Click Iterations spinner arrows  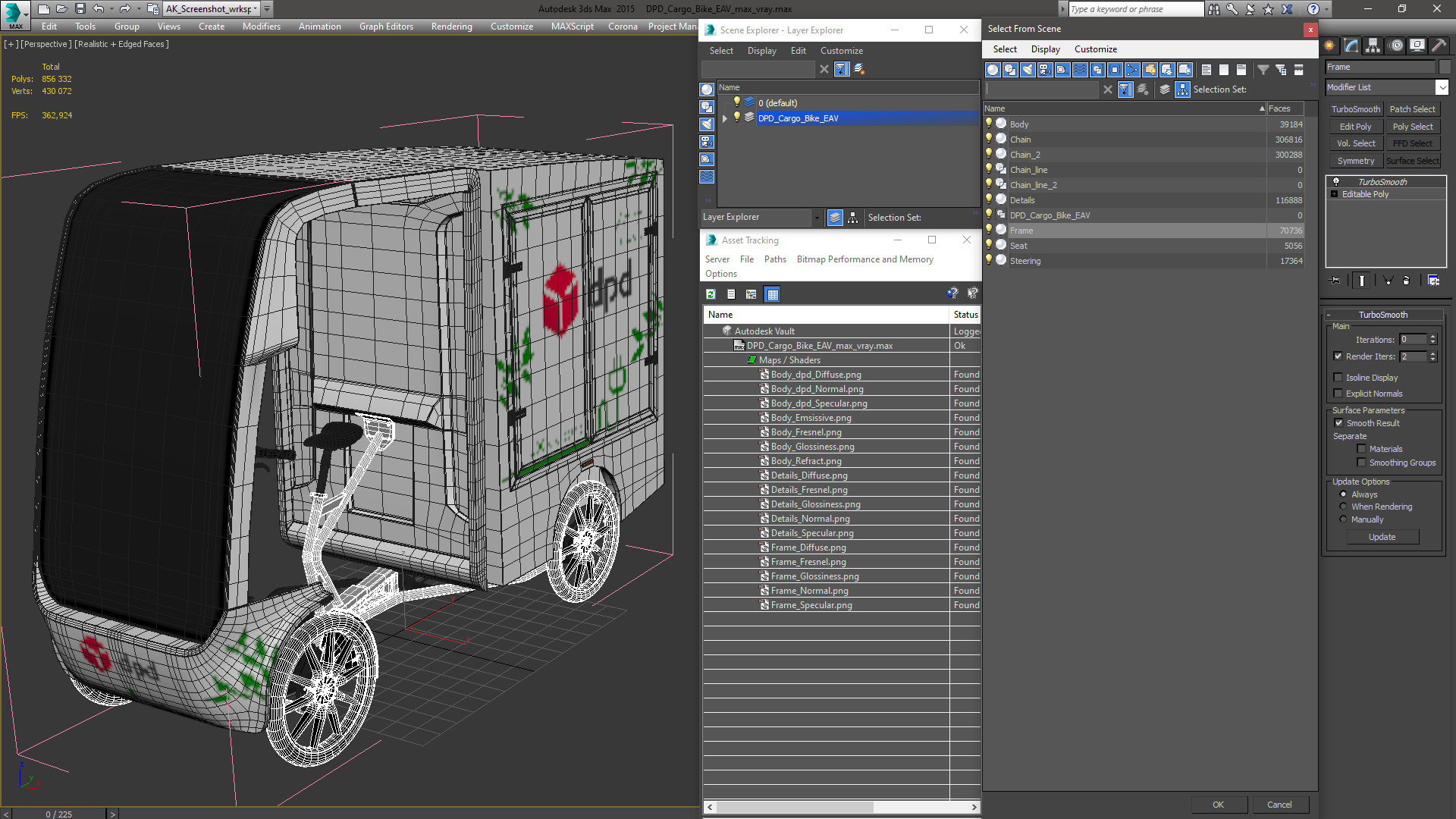(1432, 340)
